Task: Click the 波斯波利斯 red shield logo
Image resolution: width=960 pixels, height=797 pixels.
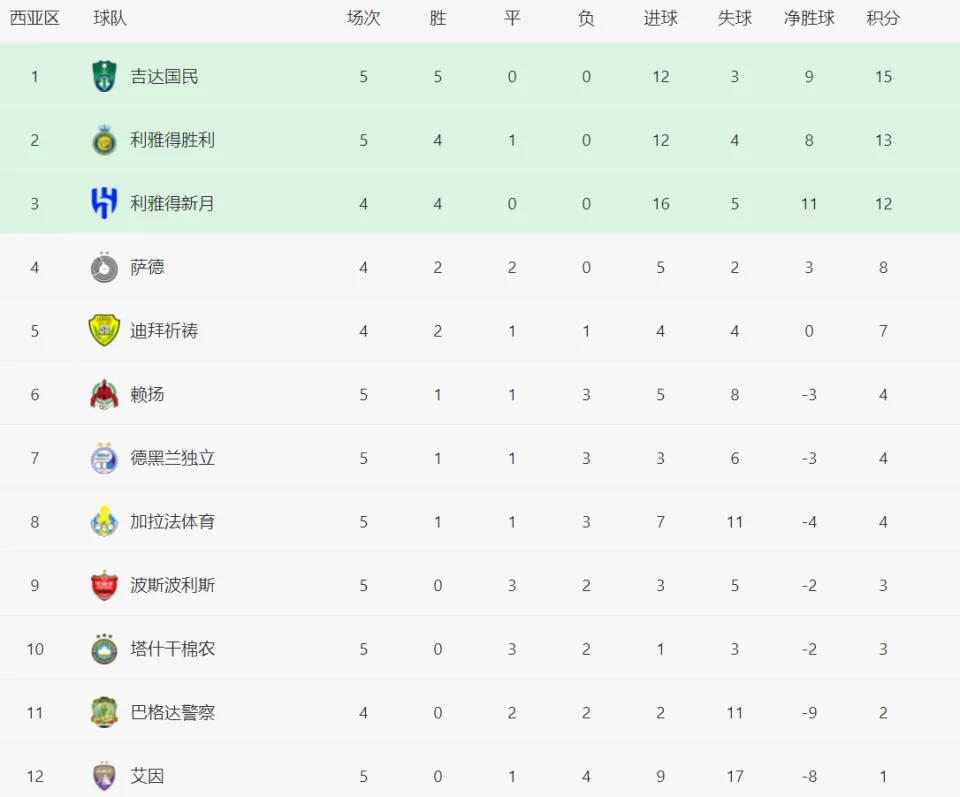Action: [x=104, y=585]
